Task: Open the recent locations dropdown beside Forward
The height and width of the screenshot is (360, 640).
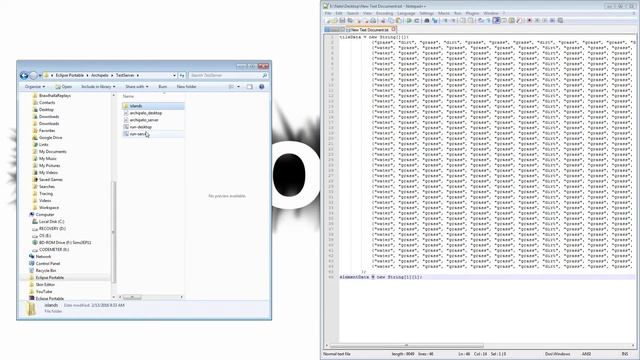Action: 40,76
